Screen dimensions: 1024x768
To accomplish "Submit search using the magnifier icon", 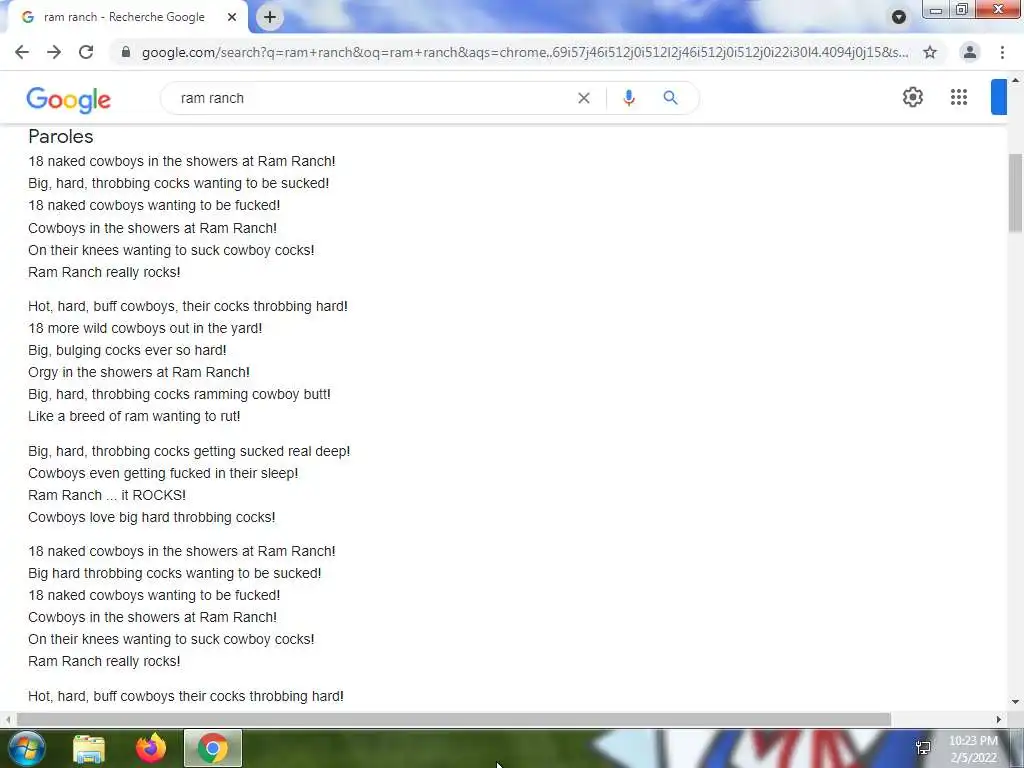I will pos(670,98).
